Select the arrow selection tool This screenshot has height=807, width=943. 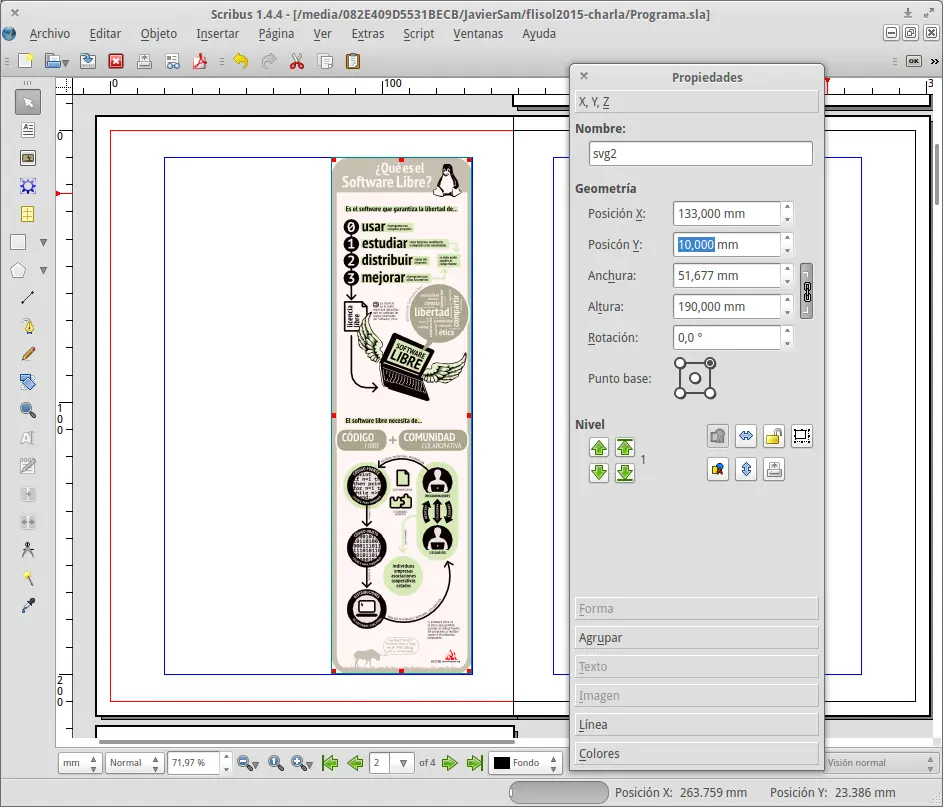[x=28, y=102]
